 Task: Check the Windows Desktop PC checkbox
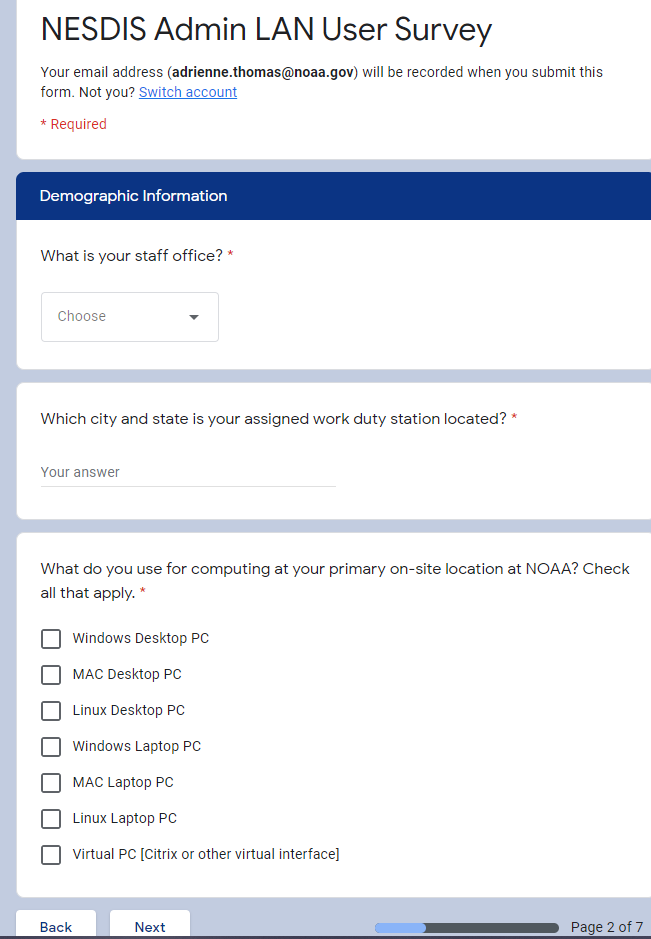pos(51,639)
